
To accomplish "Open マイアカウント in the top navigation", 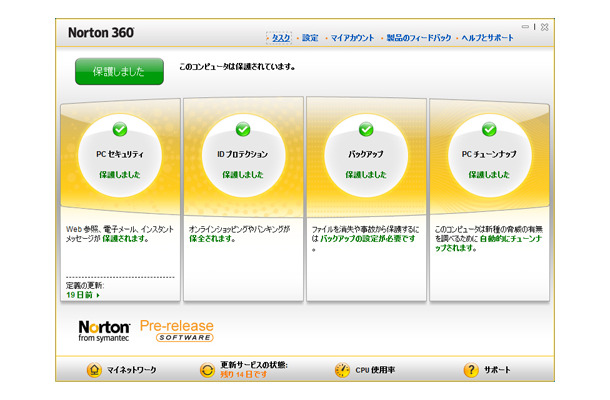I will pyautogui.click(x=352, y=38).
